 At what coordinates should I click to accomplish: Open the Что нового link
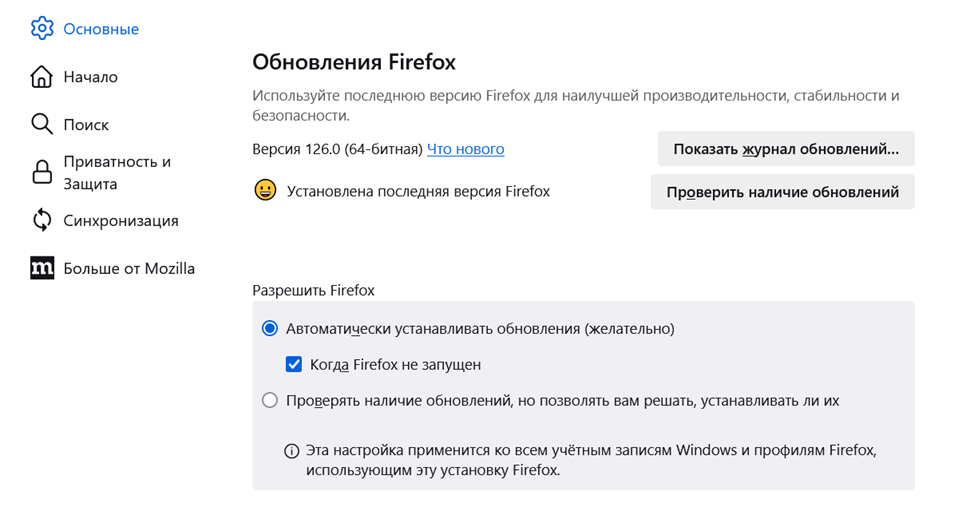pos(465,149)
